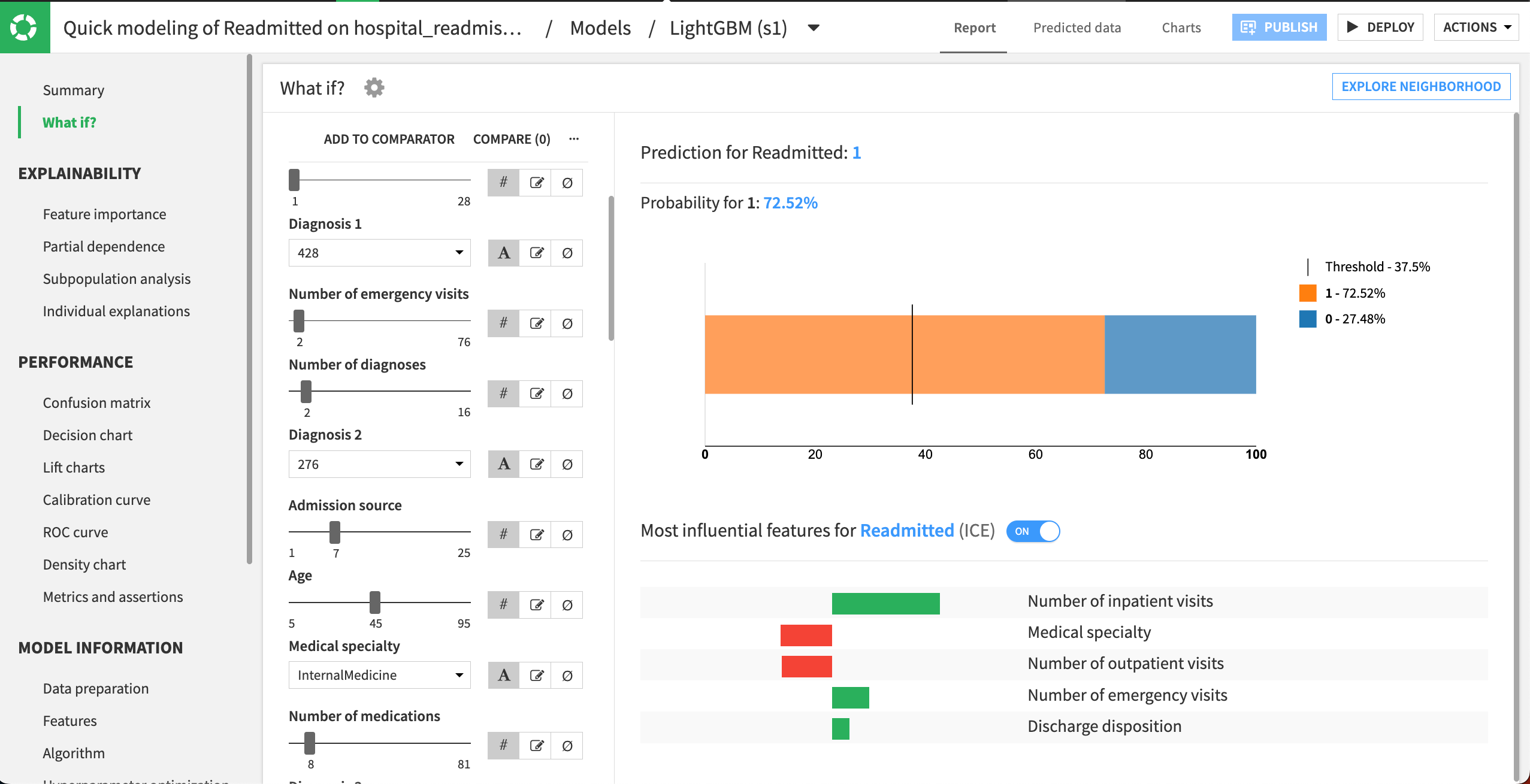Click the ignore (∅) icon for Diagnosis 2
This screenshot has height=784, width=1530.
(567, 464)
